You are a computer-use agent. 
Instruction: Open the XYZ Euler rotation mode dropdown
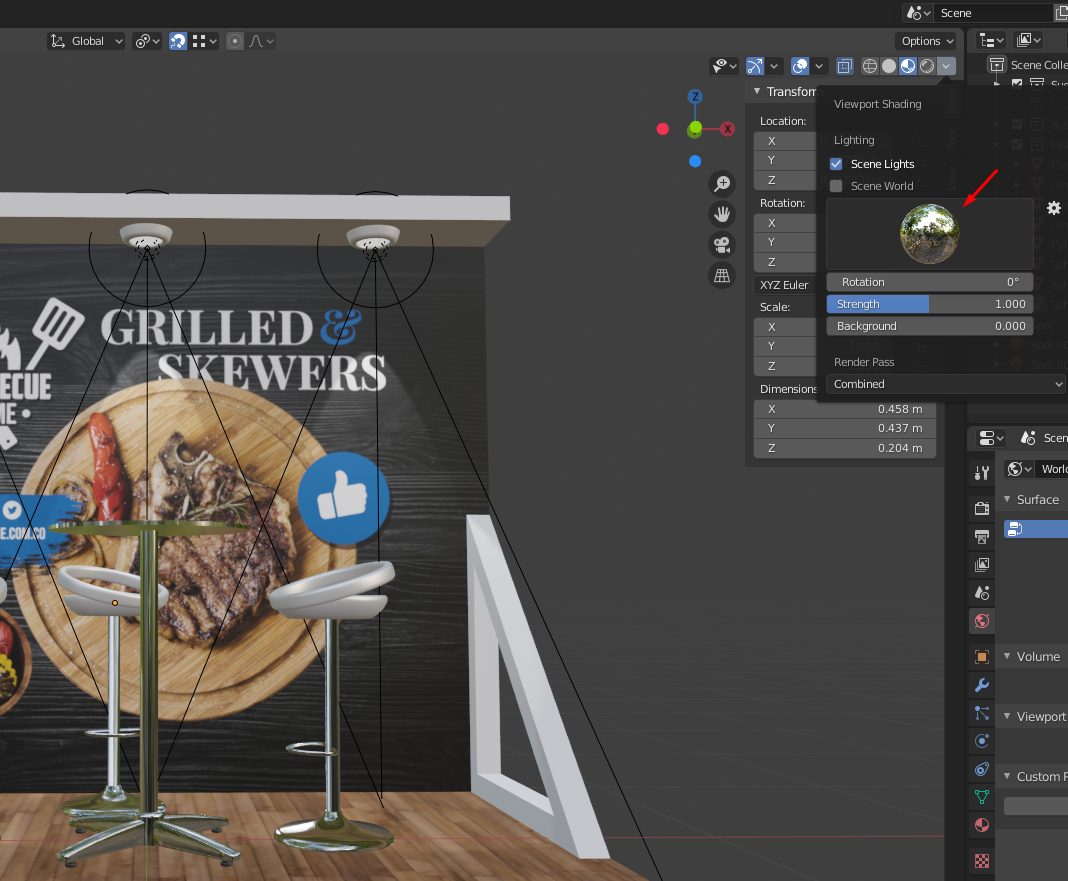[x=785, y=285]
